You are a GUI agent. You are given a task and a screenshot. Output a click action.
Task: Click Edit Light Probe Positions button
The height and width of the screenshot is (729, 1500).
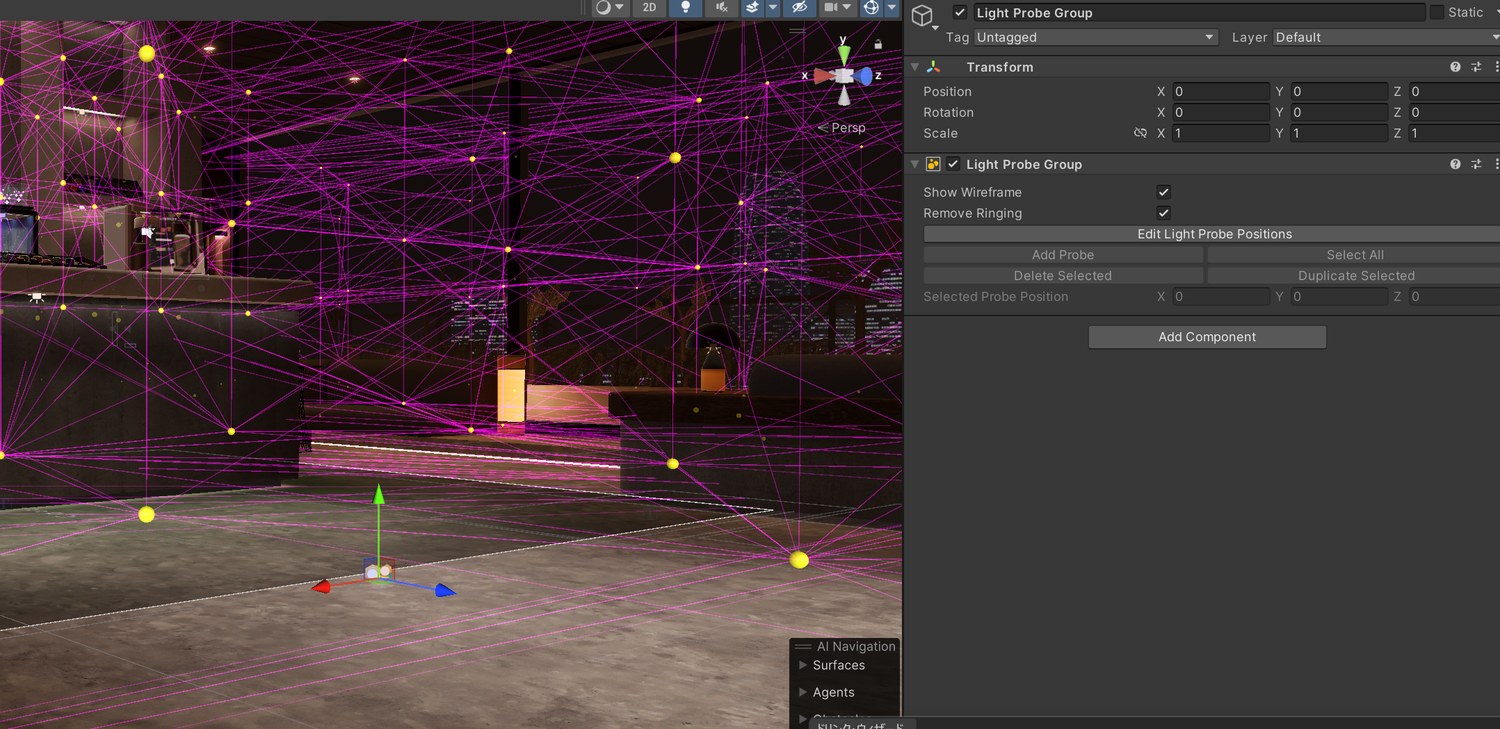(1214, 234)
